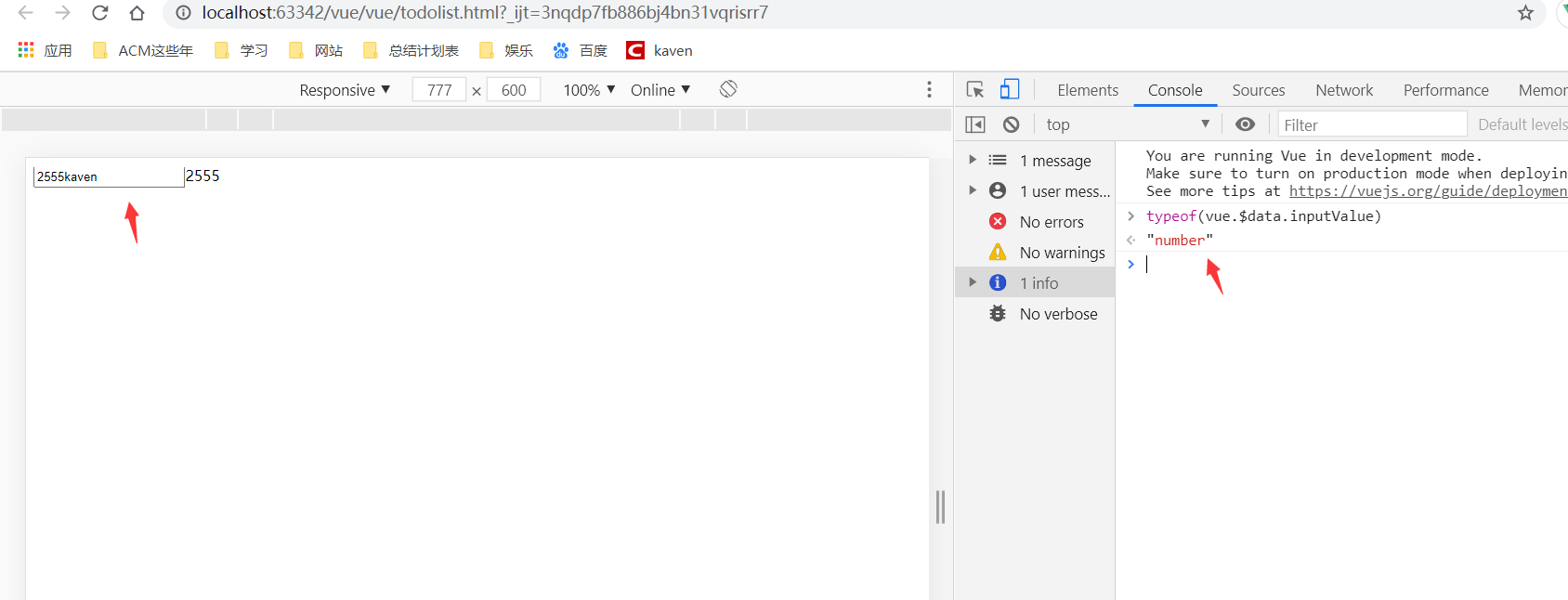This screenshot has width=1568, height=600.
Task: Filter by No warnings
Action: pos(1036,253)
